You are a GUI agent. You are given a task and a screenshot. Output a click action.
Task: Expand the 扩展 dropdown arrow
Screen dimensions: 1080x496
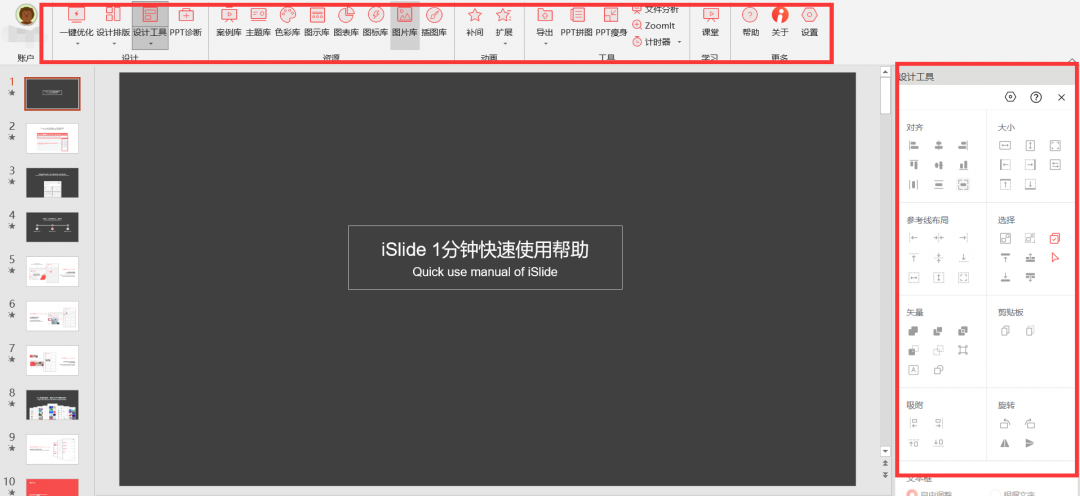point(504,45)
